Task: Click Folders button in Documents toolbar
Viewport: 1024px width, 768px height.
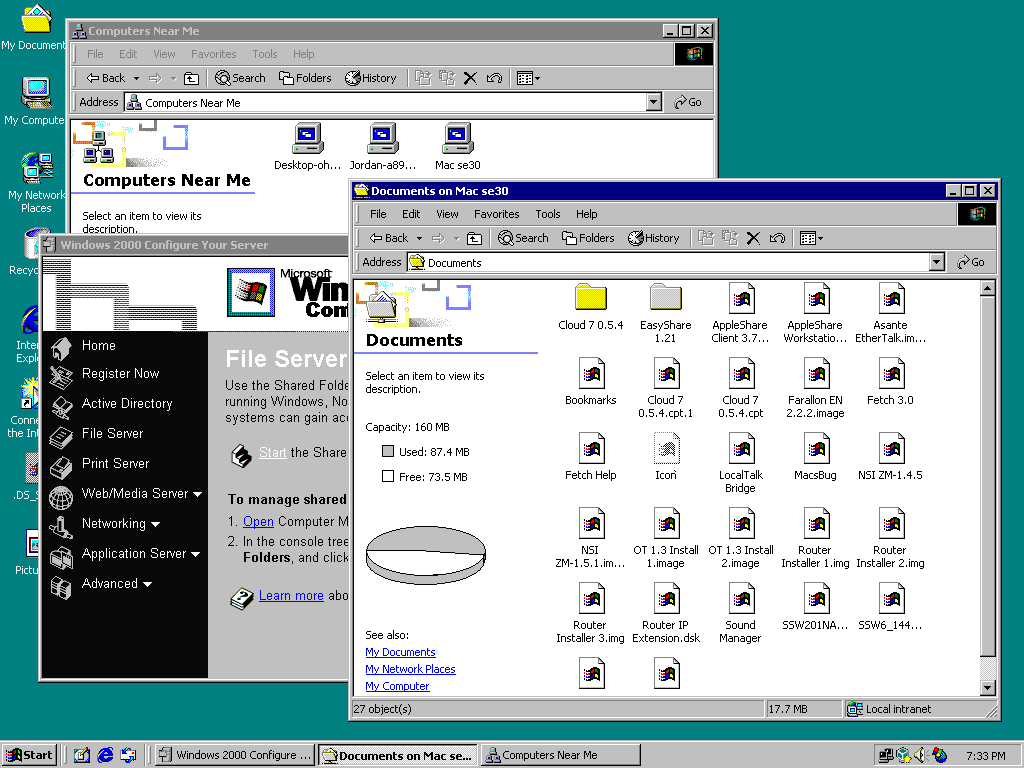Action: (588, 238)
